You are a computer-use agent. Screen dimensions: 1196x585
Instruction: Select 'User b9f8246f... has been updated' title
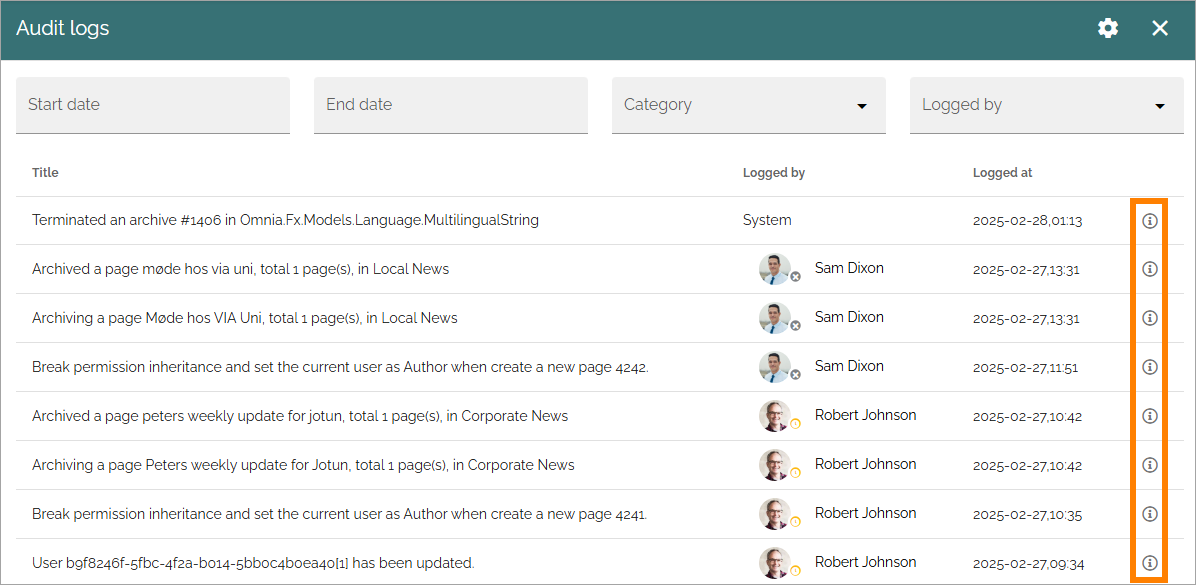253,563
